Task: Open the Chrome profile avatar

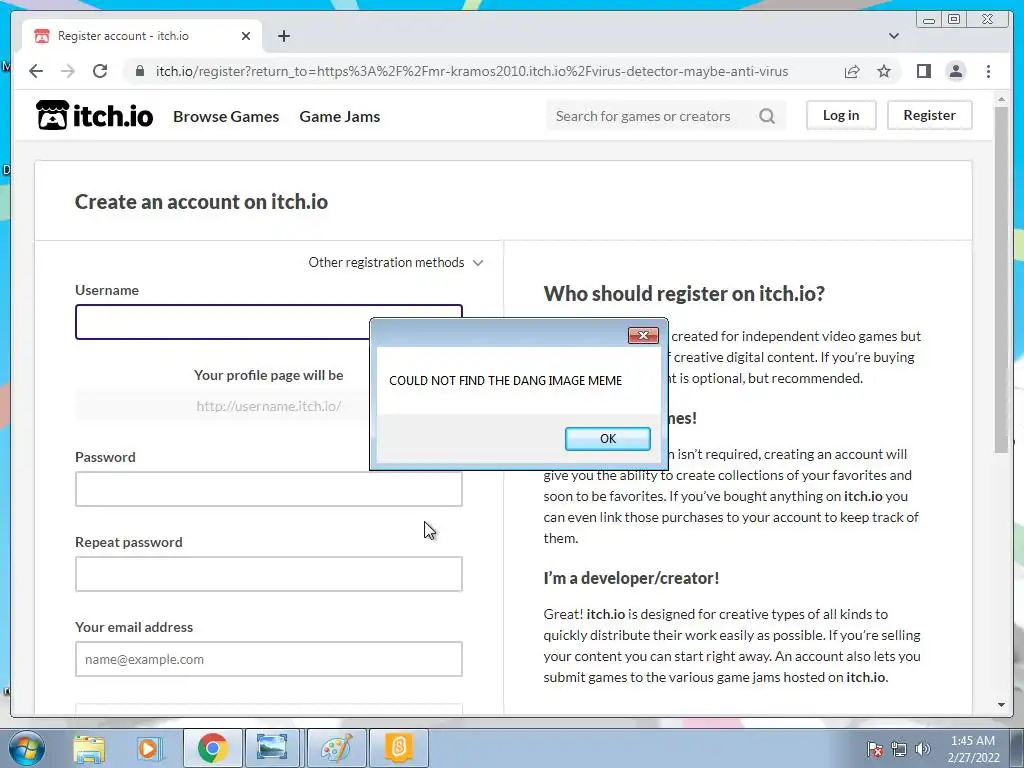Action: [955, 71]
